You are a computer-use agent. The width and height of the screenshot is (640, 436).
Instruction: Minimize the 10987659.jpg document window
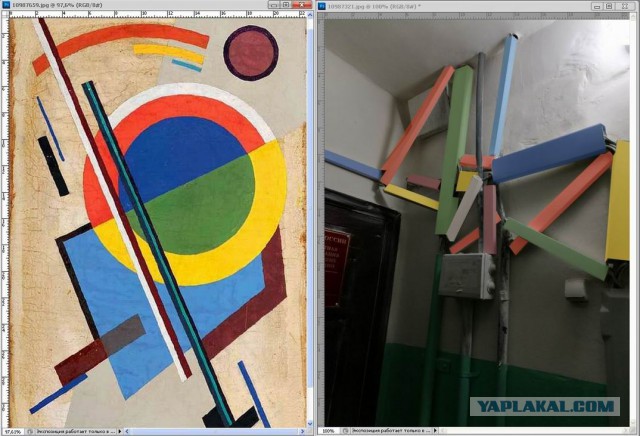point(274,5)
